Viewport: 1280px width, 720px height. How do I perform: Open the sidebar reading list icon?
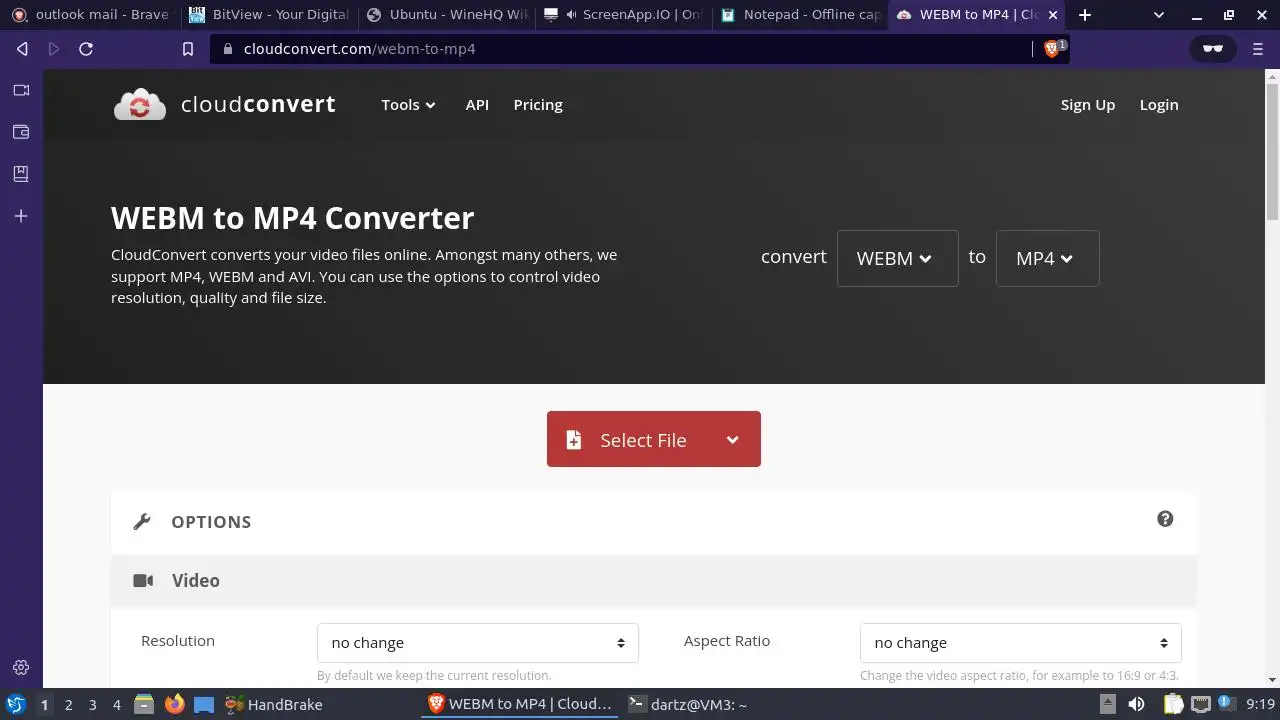coord(21,173)
